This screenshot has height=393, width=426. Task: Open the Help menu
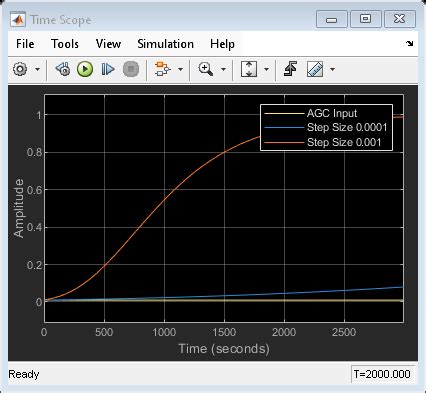coord(222,44)
